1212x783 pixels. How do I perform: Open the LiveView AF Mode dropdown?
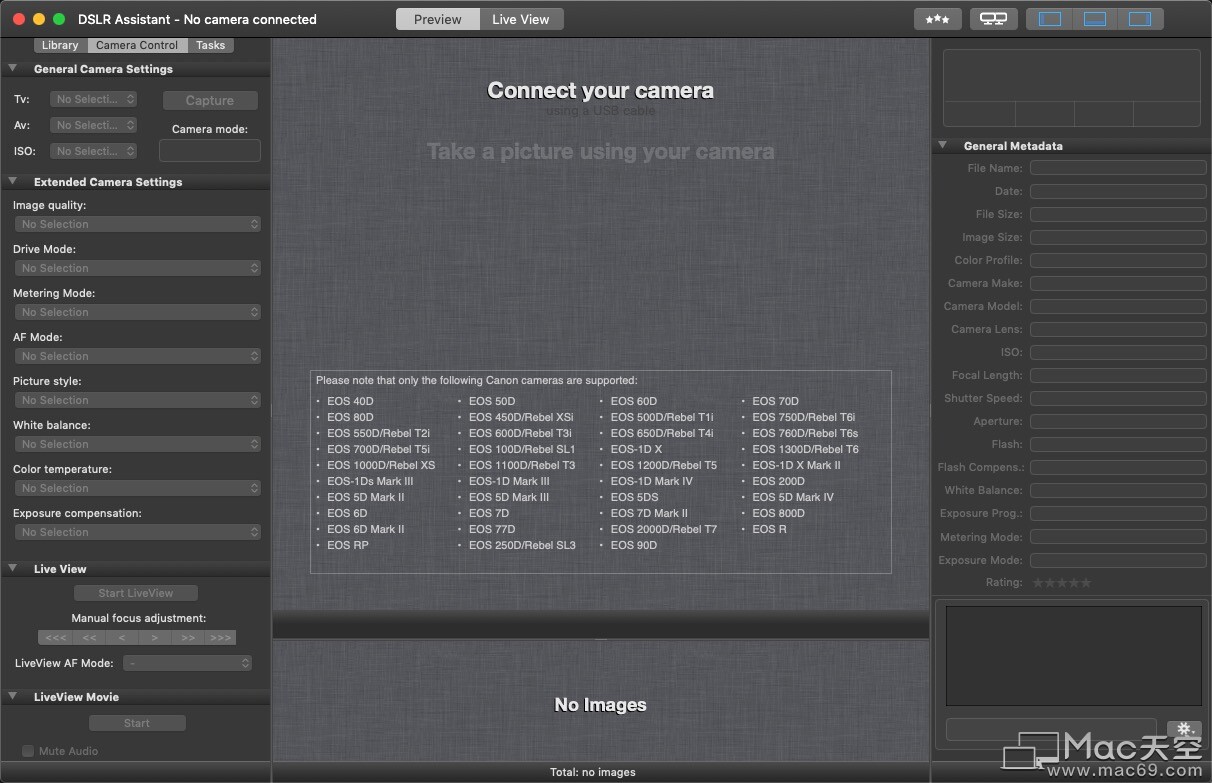click(187, 662)
